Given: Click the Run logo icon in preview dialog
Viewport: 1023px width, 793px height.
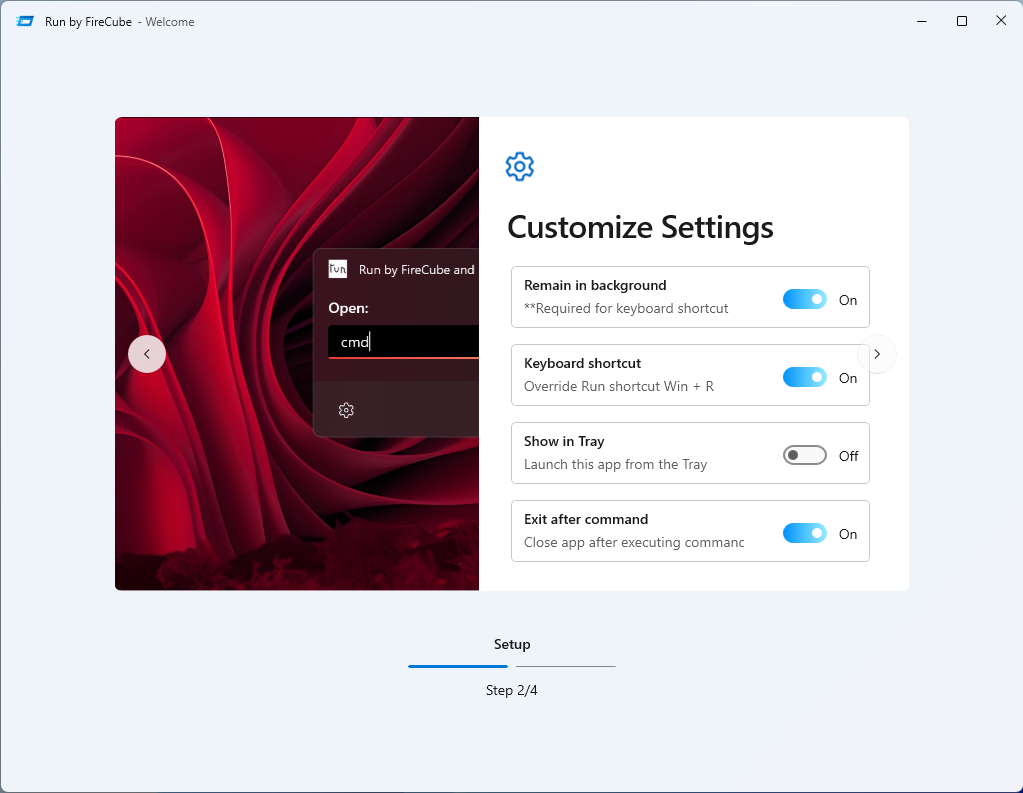Looking at the screenshot, I should [337, 269].
